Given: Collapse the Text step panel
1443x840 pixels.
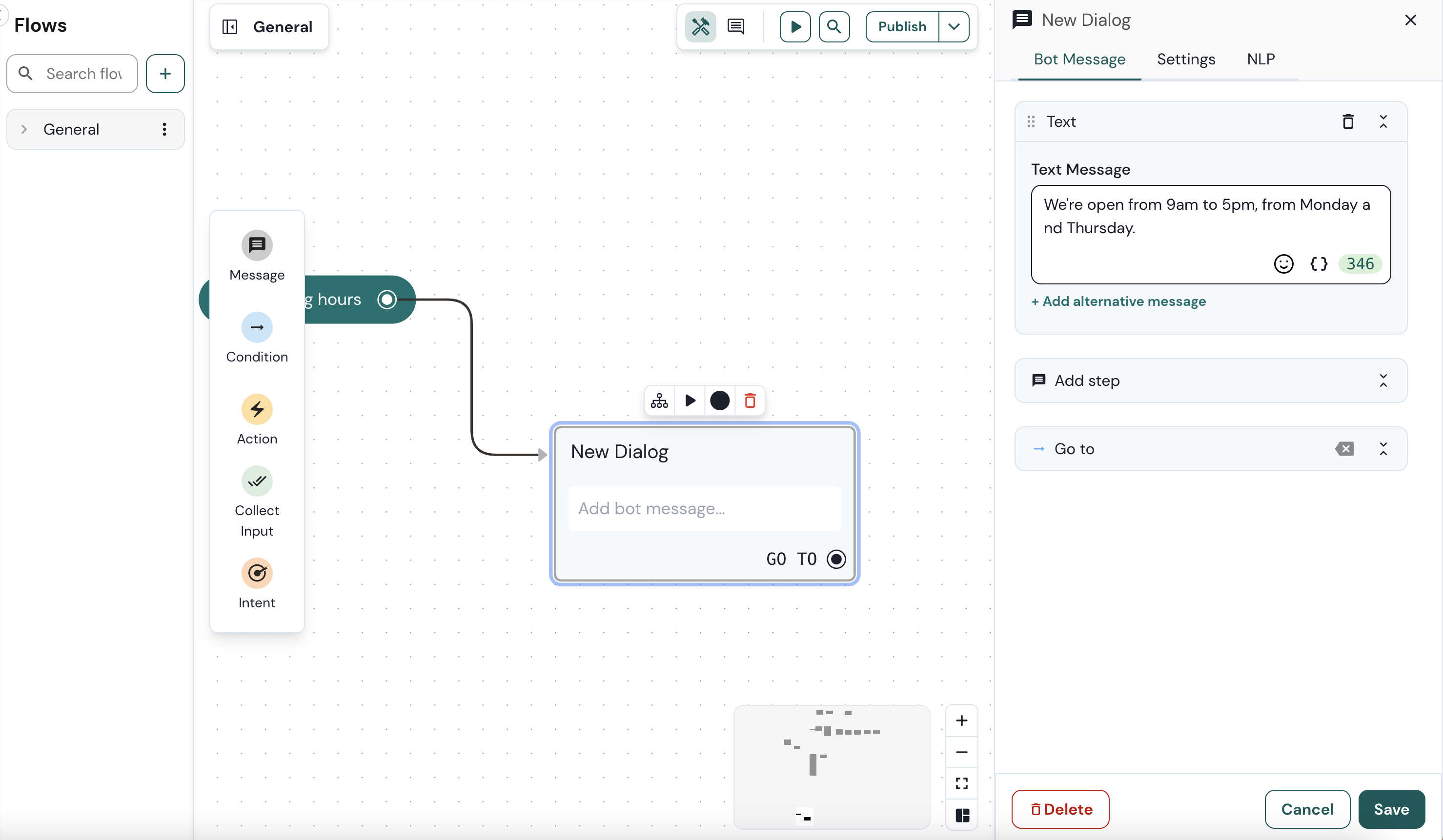Looking at the screenshot, I should point(1384,121).
